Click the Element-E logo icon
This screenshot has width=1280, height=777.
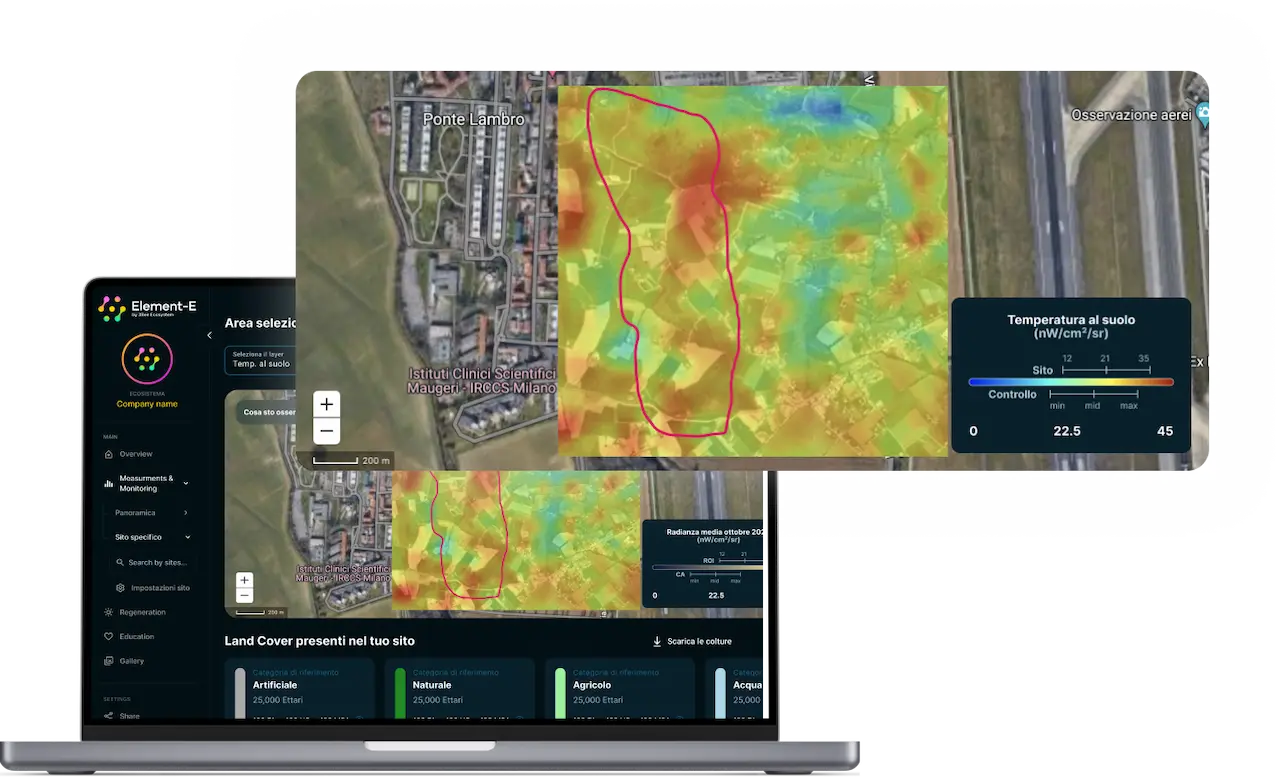click(111, 308)
